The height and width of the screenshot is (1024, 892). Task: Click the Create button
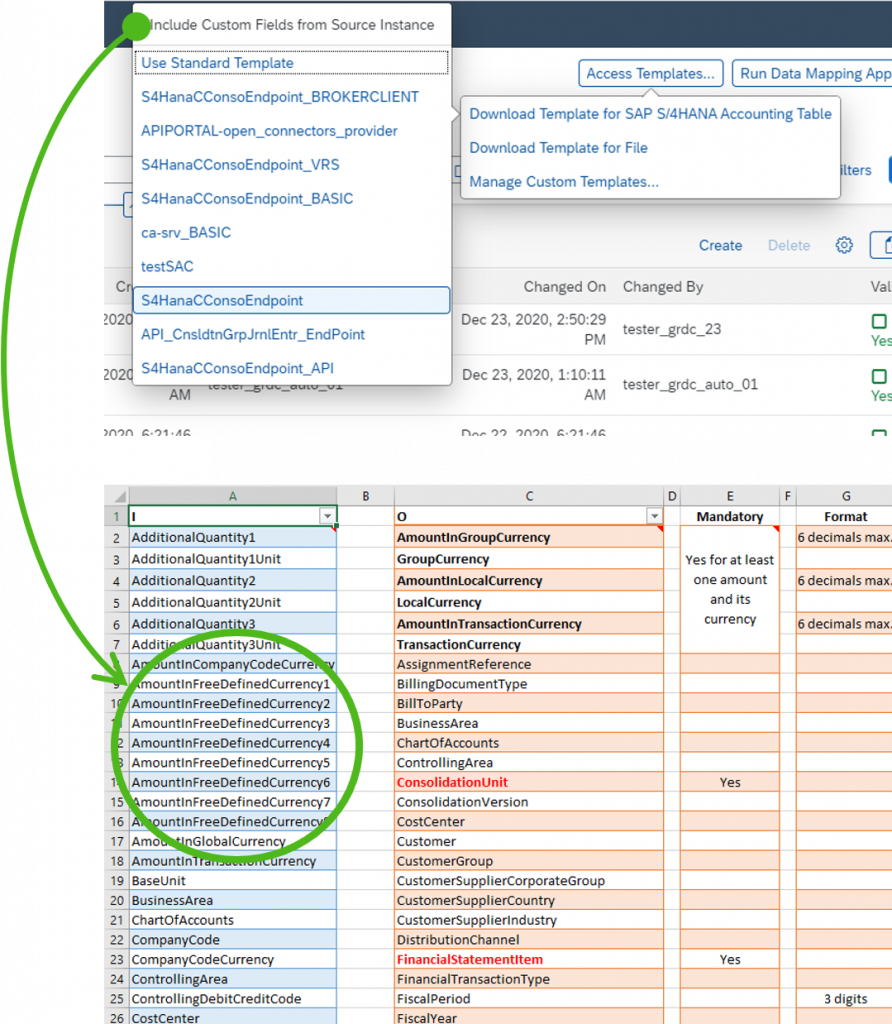click(x=720, y=245)
